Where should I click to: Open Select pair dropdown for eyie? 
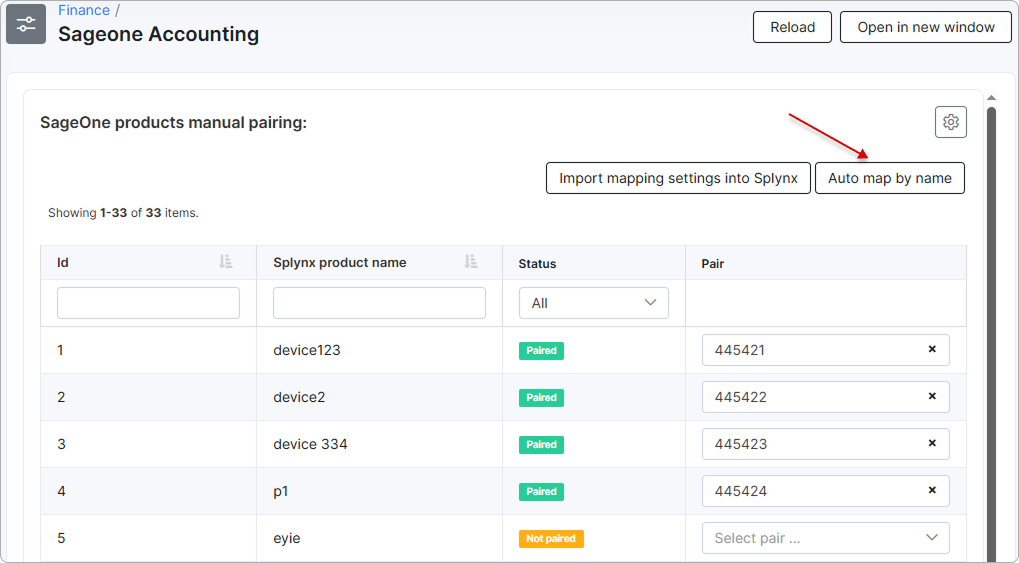(825, 538)
